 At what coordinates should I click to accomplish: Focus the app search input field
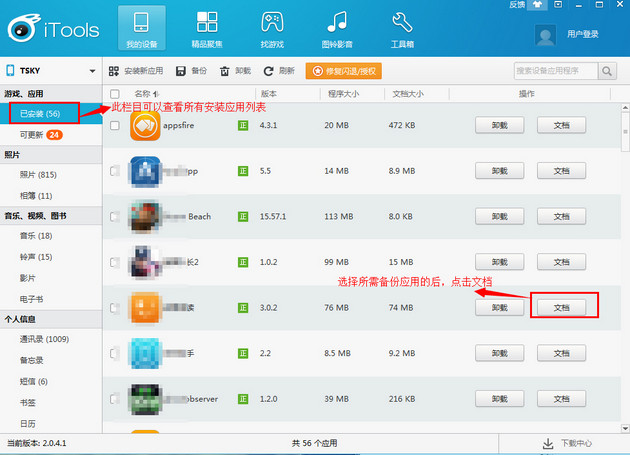point(555,71)
